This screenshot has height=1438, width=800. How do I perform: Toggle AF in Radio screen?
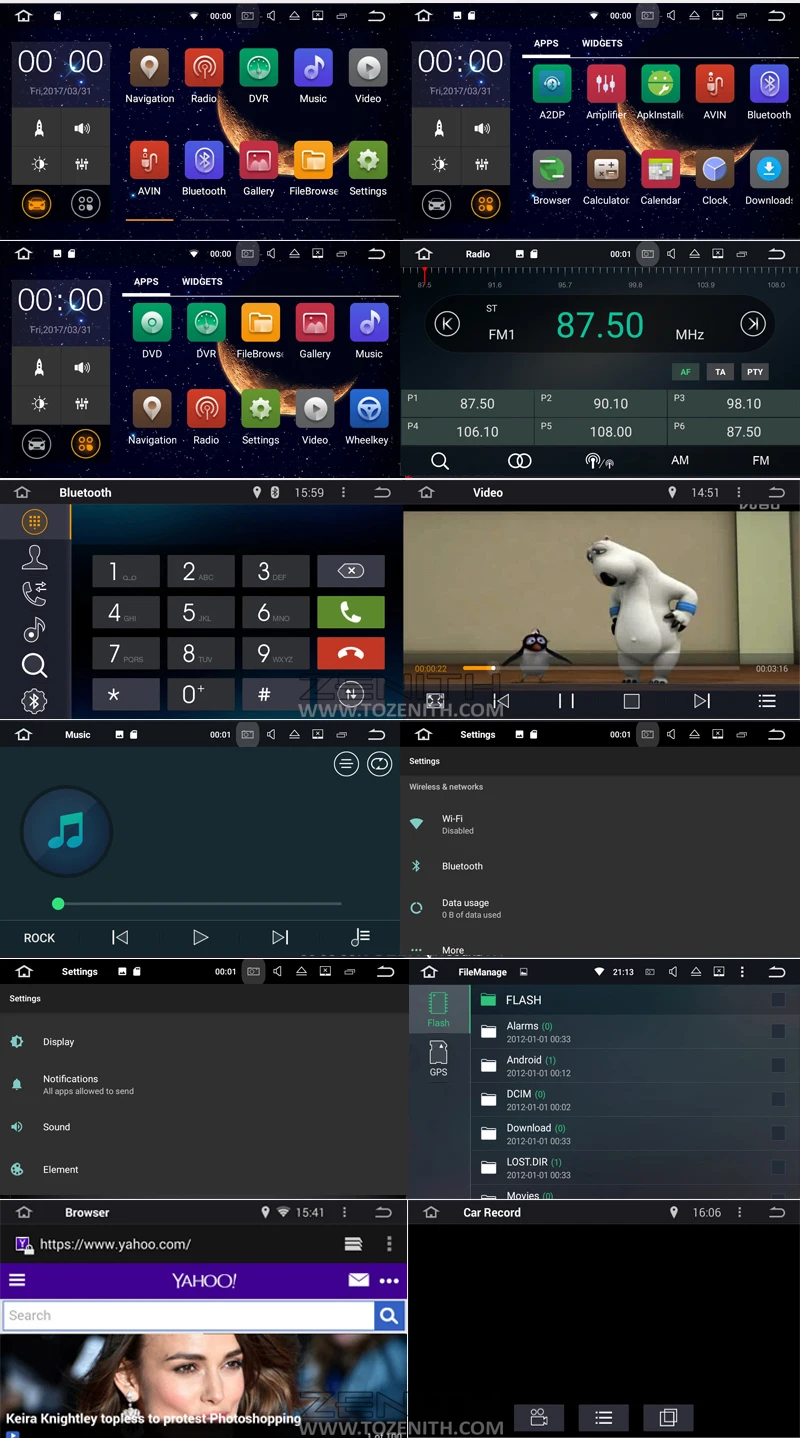685,372
